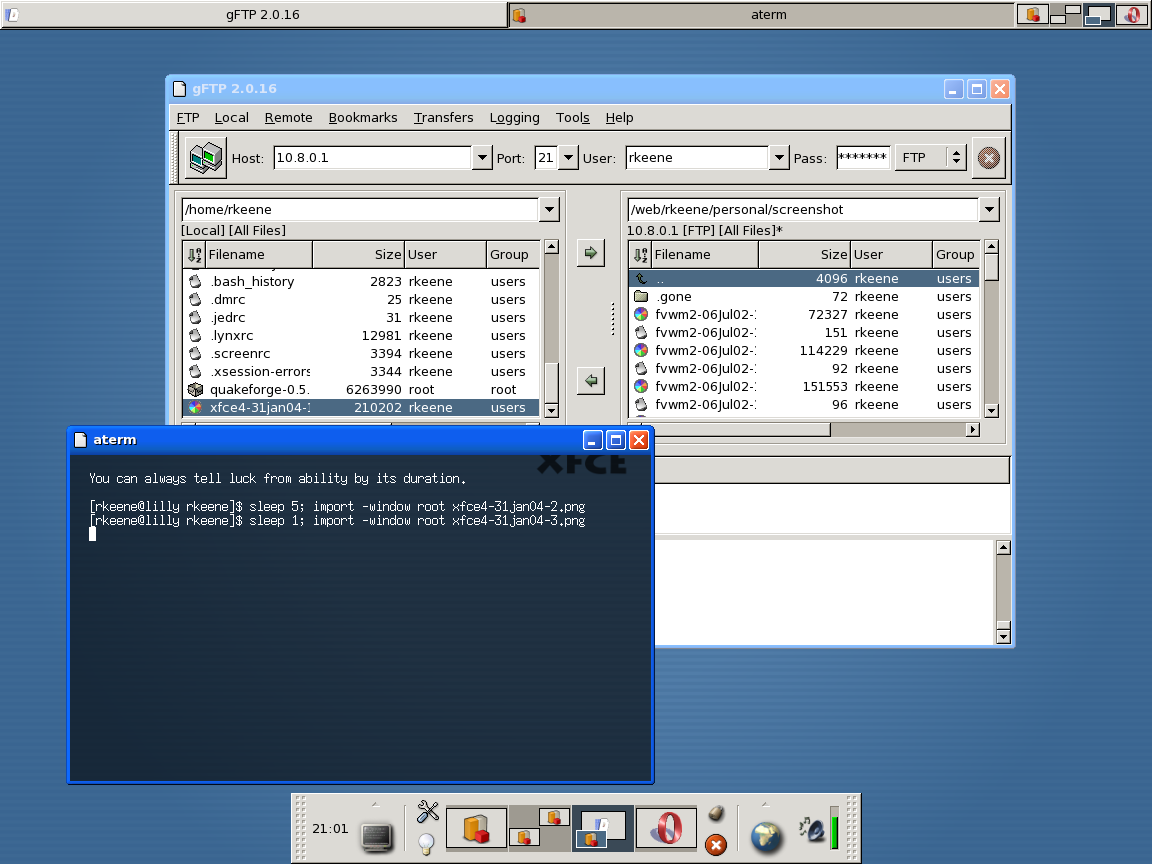Select the gFTP 2.0.16 taskbar entry
1152x864 pixels.
point(254,15)
